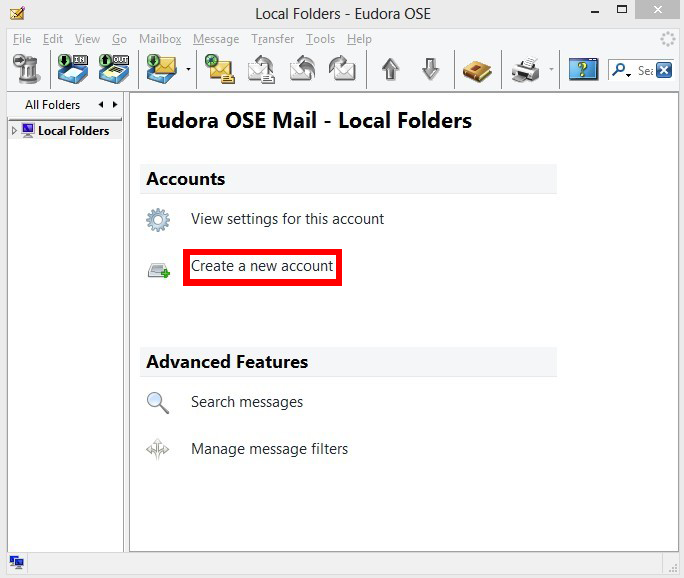
Task: Open the View menu
Action: click(87, 39)
